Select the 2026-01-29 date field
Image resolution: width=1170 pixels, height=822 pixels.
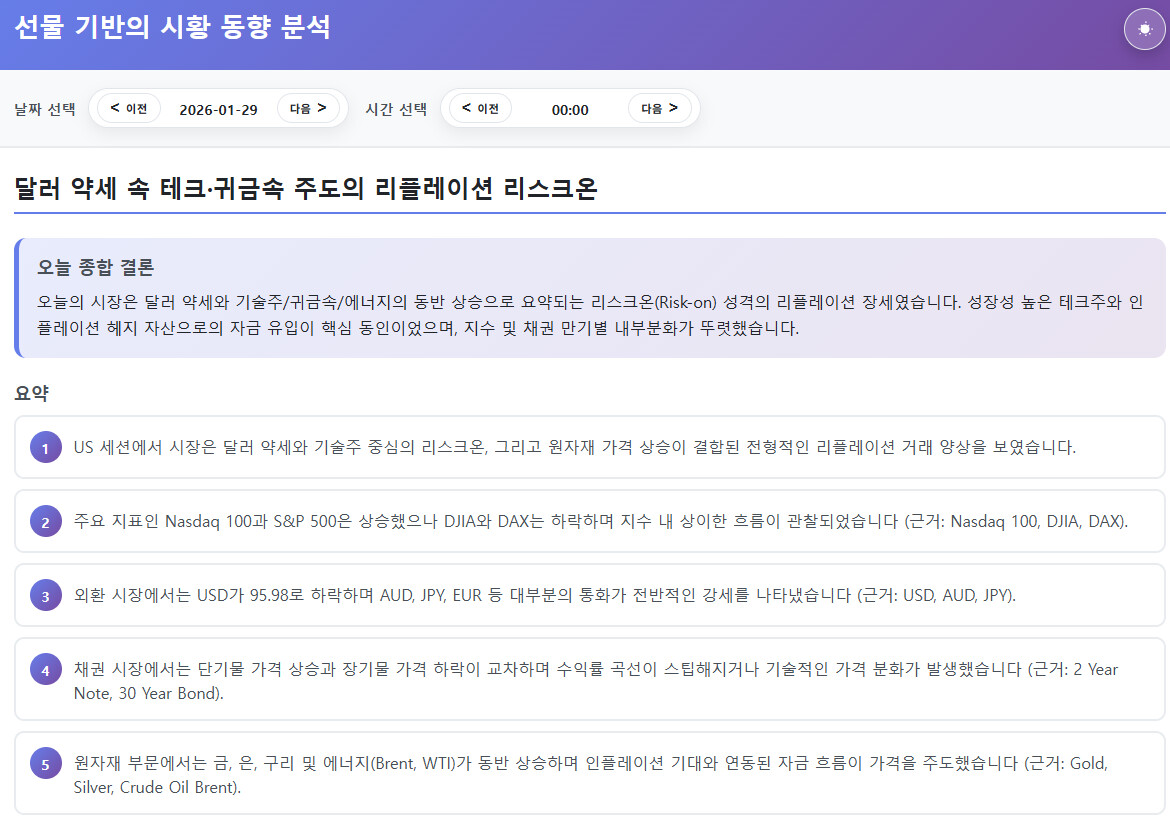pyautogui.click(x=218, y=109)
